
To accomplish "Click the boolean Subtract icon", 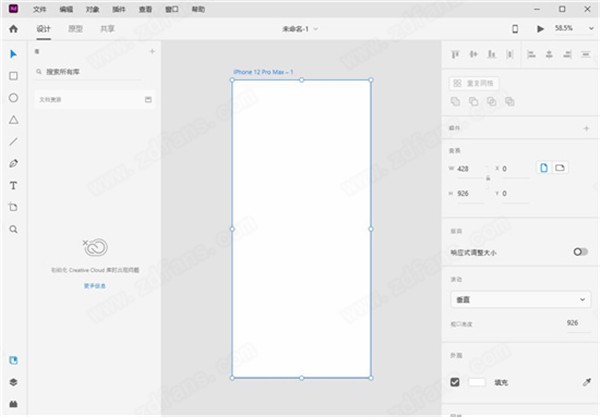I will pyautogui.click(x=473, y=101).
